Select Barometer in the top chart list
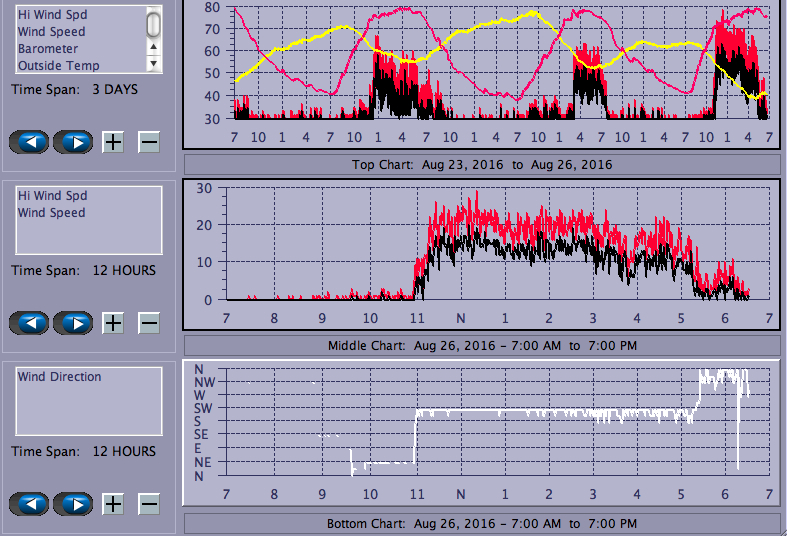This screenshot has width=787, height=536. [x=47, y=48]
